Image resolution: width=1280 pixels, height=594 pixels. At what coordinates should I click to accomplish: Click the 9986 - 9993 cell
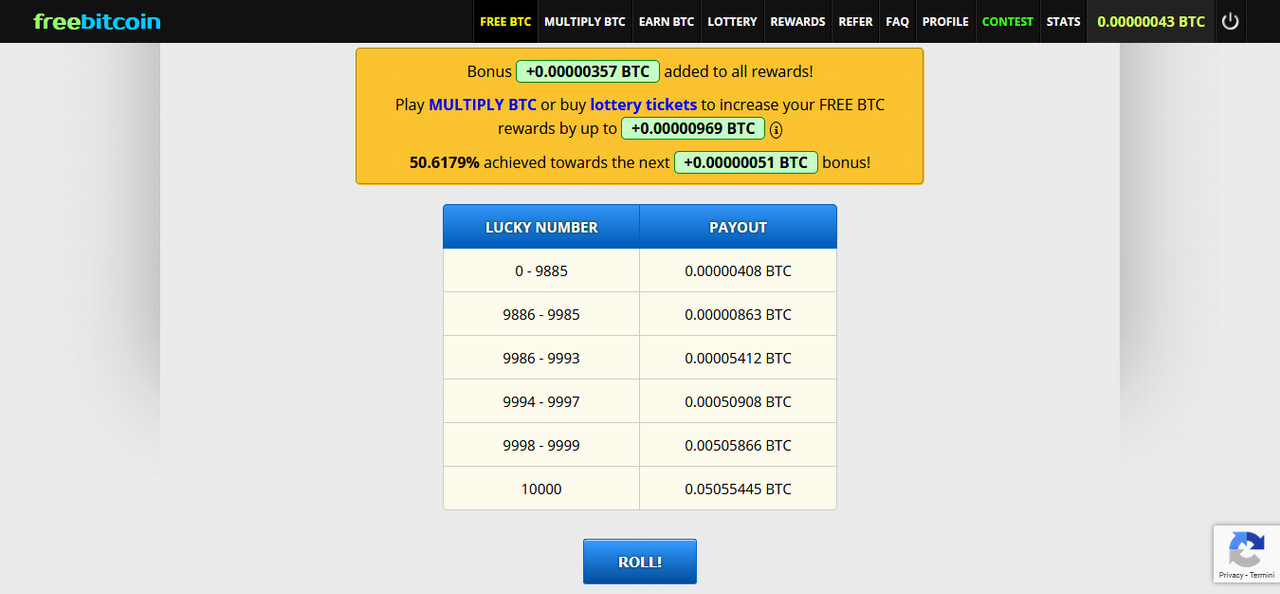541,358
